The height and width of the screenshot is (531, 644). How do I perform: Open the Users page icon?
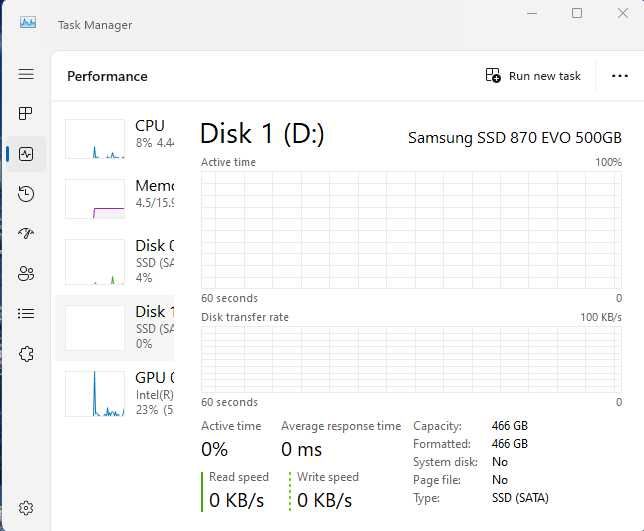(x=26, y=274)
